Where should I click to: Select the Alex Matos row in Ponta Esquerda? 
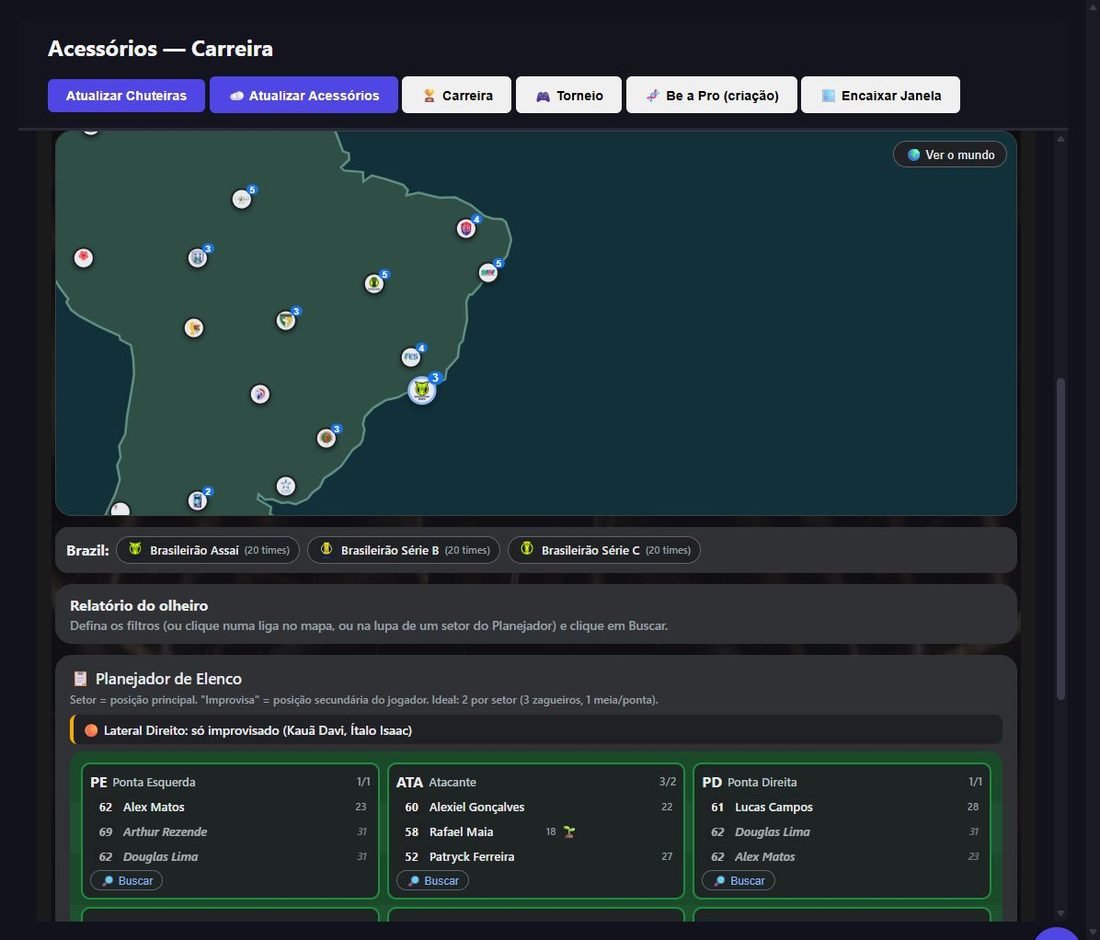[229, 807]
